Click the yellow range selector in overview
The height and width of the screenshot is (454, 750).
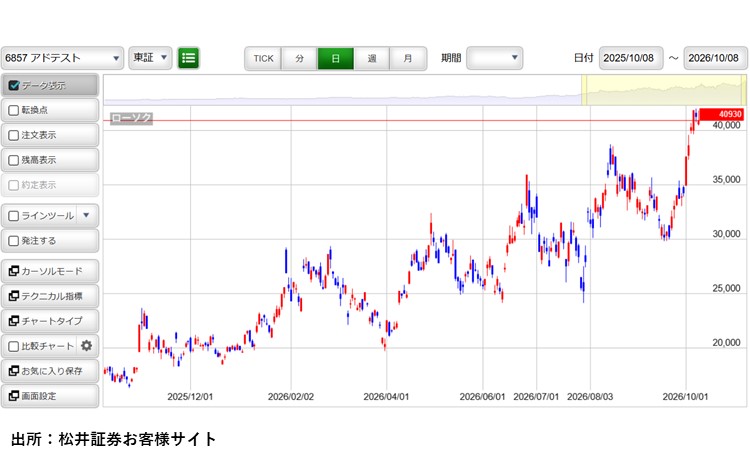pos(663,90)
